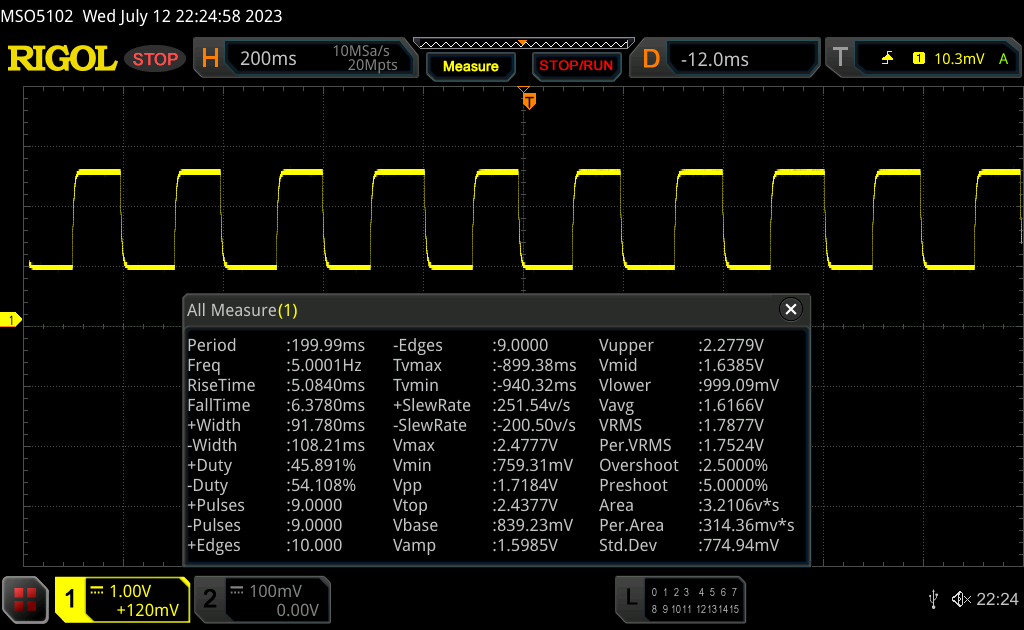The height and width of the screenshot is (630, 1024).
Task: Toggle the STOP/RUN button
Action: tap(575, 66)
